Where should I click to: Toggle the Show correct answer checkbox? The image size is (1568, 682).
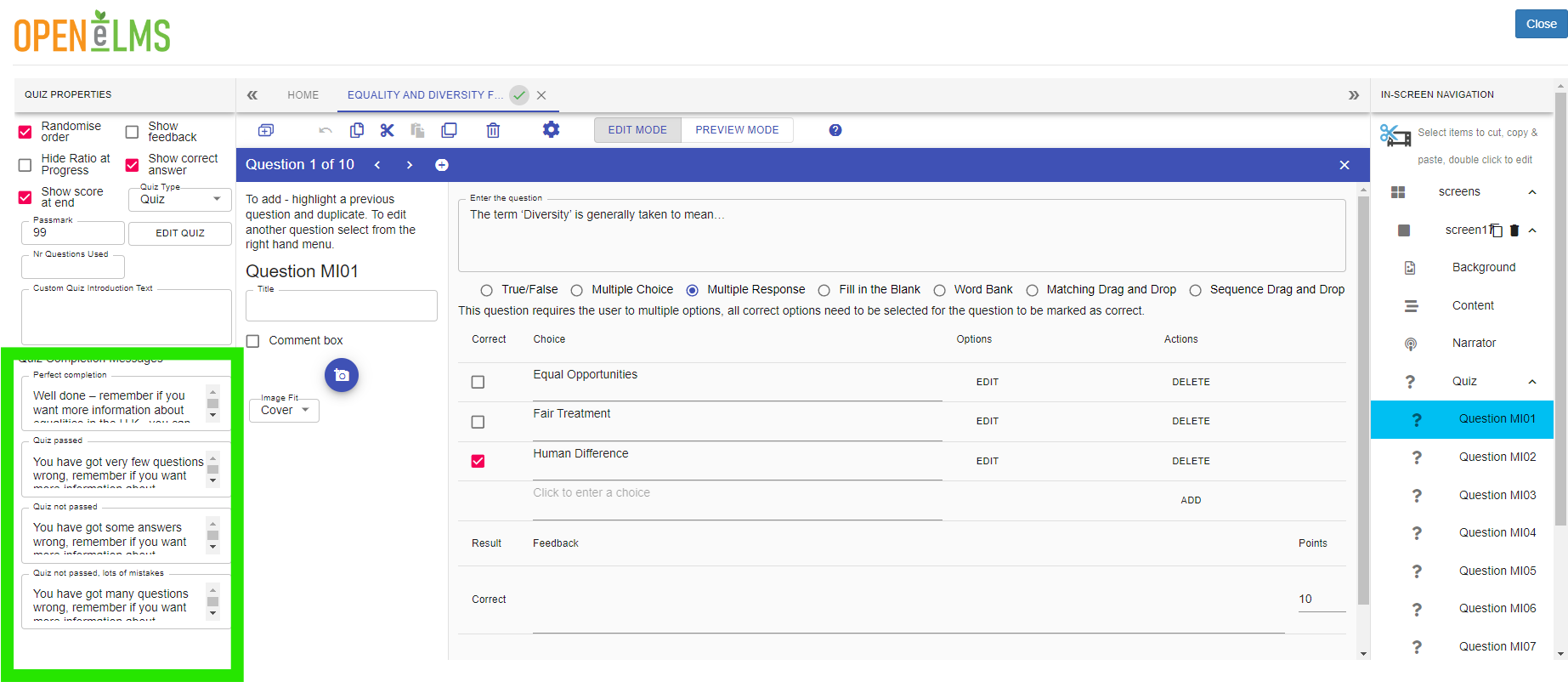[x=132, y=165]
